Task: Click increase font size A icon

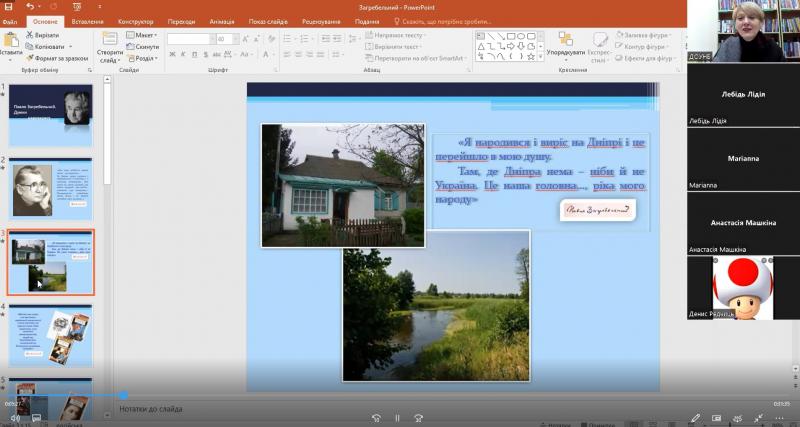Action: (246, 39)
